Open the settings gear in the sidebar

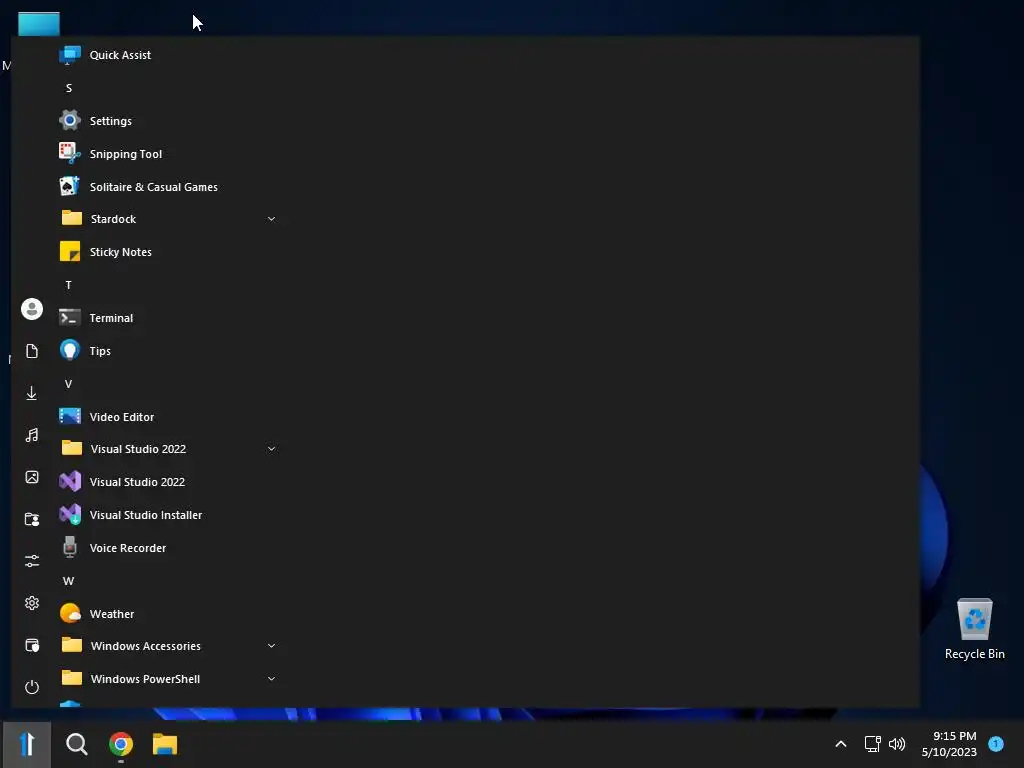(x=31, y=603)
